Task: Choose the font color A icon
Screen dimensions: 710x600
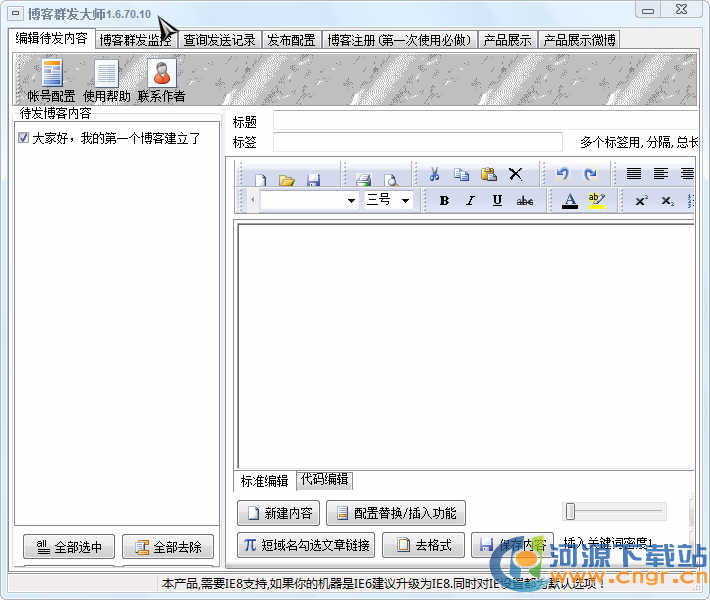Action: click(570, 200)
